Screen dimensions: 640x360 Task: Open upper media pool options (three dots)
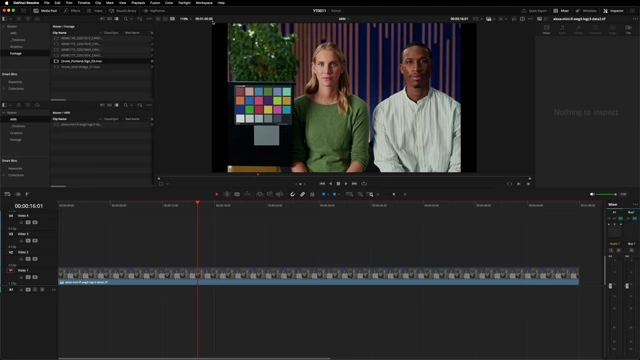click(x=149, y=19)
